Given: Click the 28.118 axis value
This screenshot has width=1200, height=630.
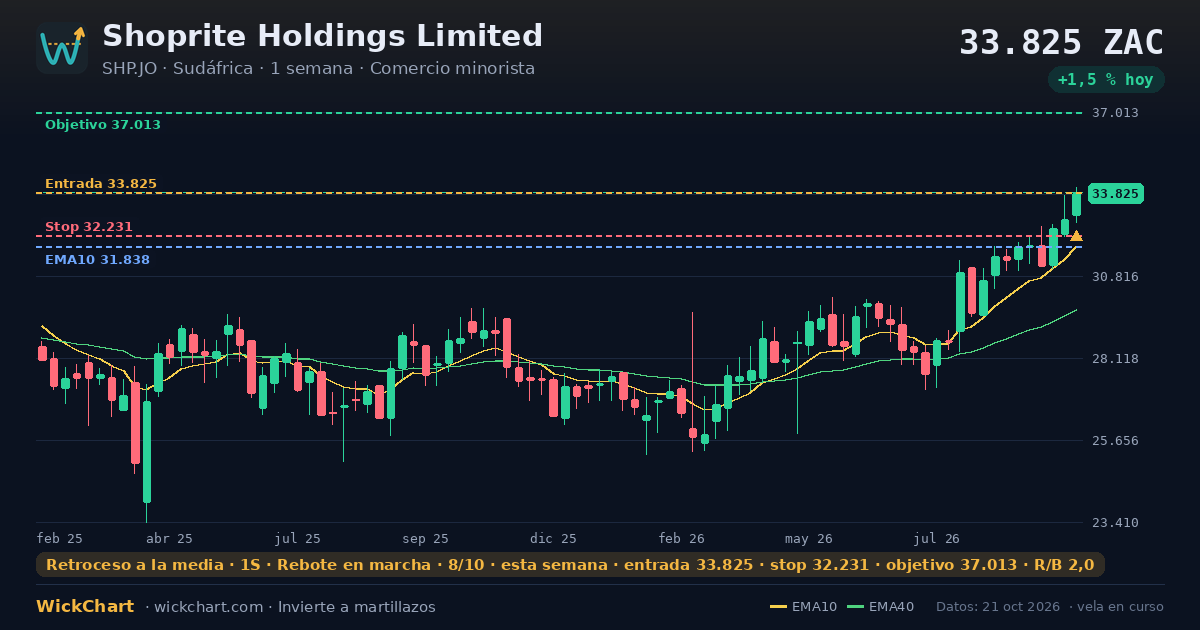Looking at the screenshot, I should (1115, 358).
